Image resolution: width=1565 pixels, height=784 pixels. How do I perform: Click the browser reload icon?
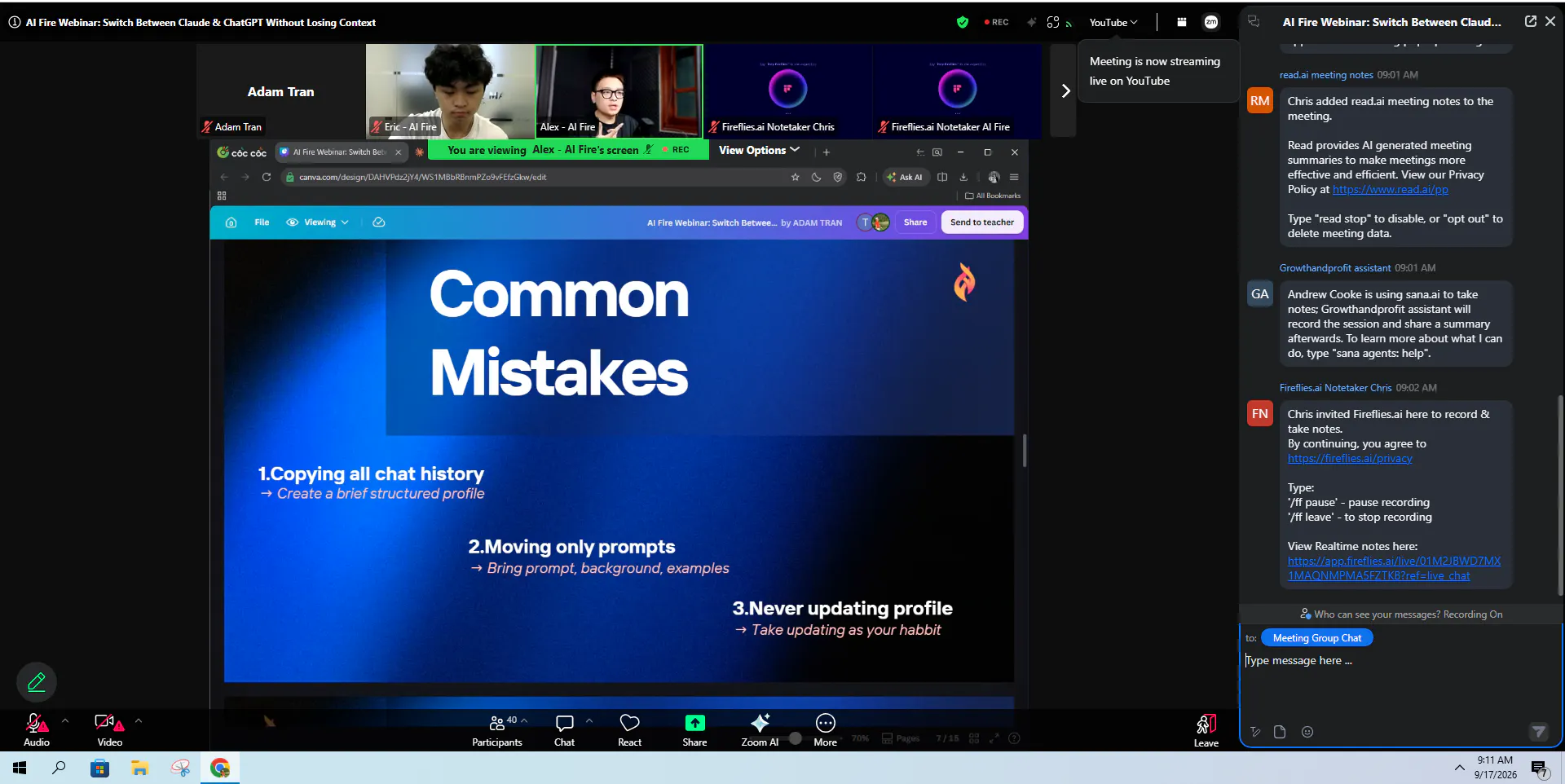267,177
